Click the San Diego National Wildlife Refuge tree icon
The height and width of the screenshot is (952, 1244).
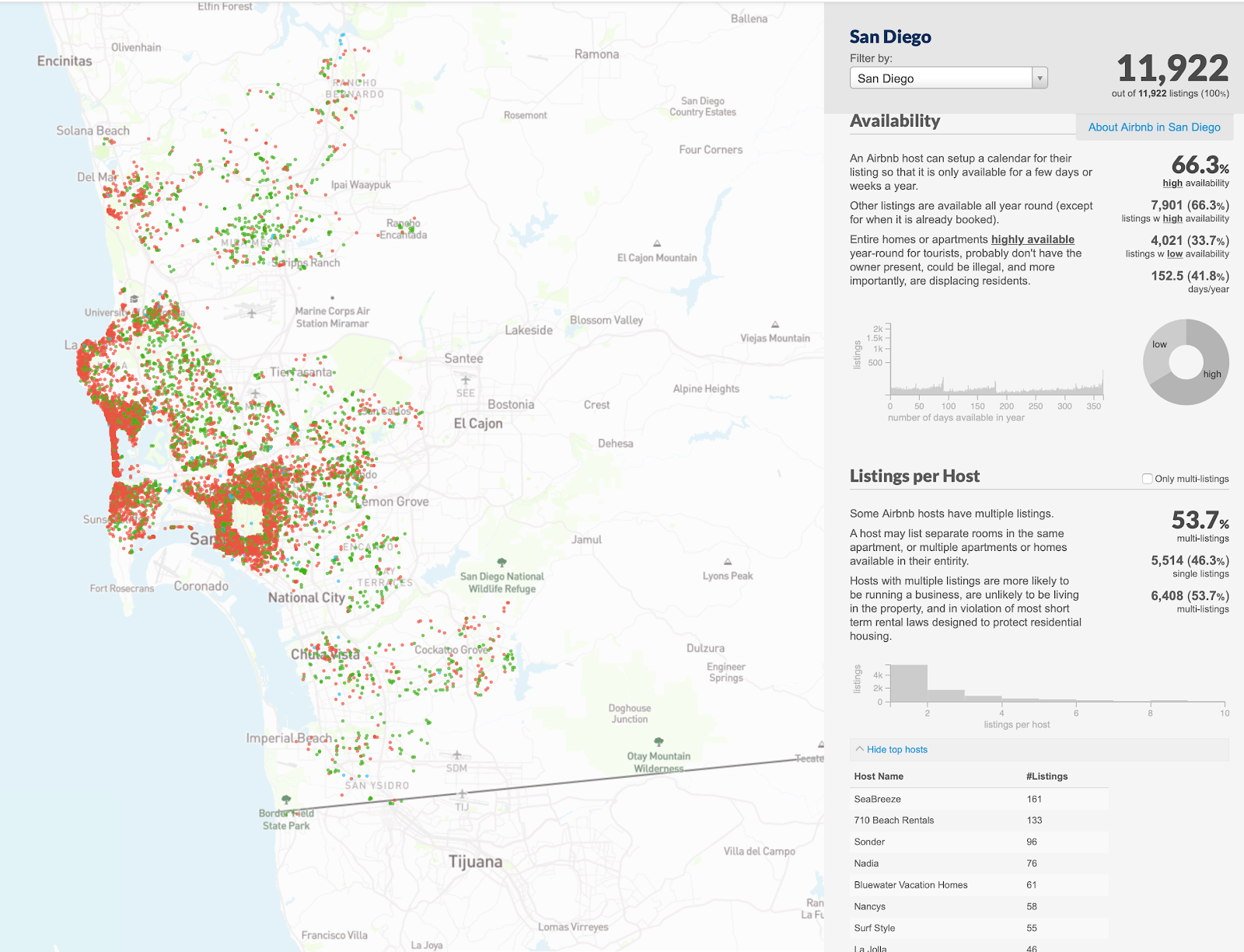coord(501,563)
